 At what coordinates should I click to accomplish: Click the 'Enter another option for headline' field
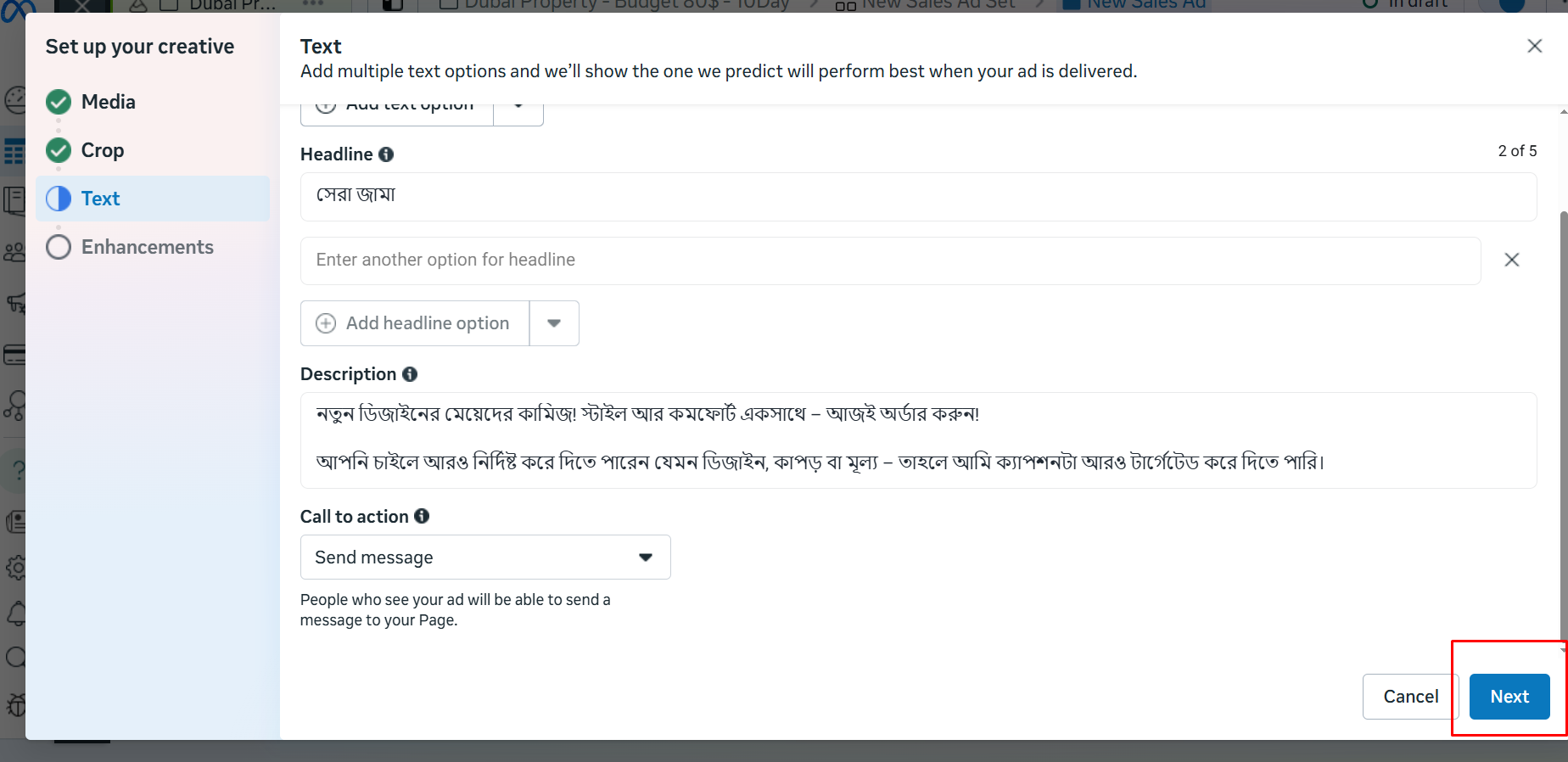point(891,261)
